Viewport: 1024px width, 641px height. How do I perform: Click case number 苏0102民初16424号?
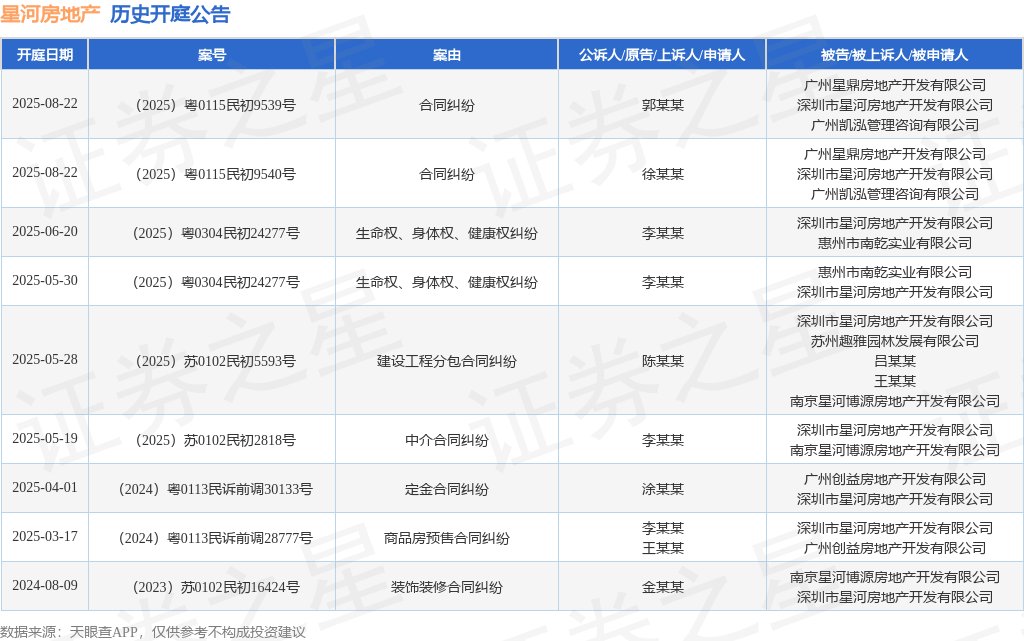tap(216, 587)
